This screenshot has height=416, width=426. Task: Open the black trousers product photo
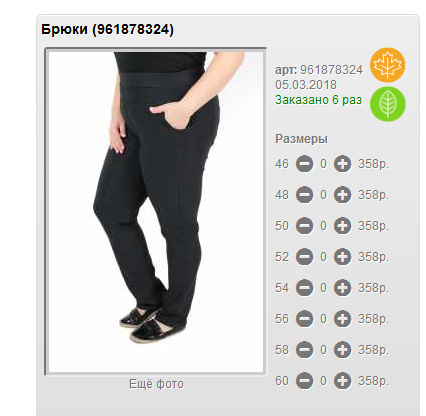155,212
